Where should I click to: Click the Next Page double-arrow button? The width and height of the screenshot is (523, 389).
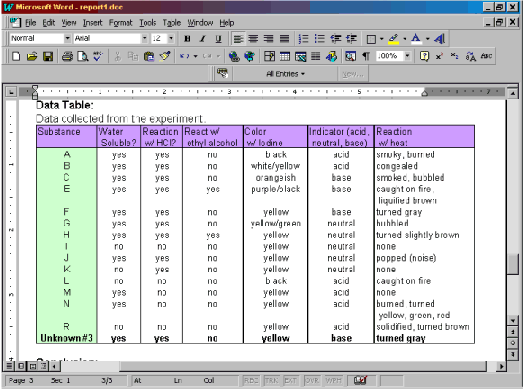click(x=513, y=354)
